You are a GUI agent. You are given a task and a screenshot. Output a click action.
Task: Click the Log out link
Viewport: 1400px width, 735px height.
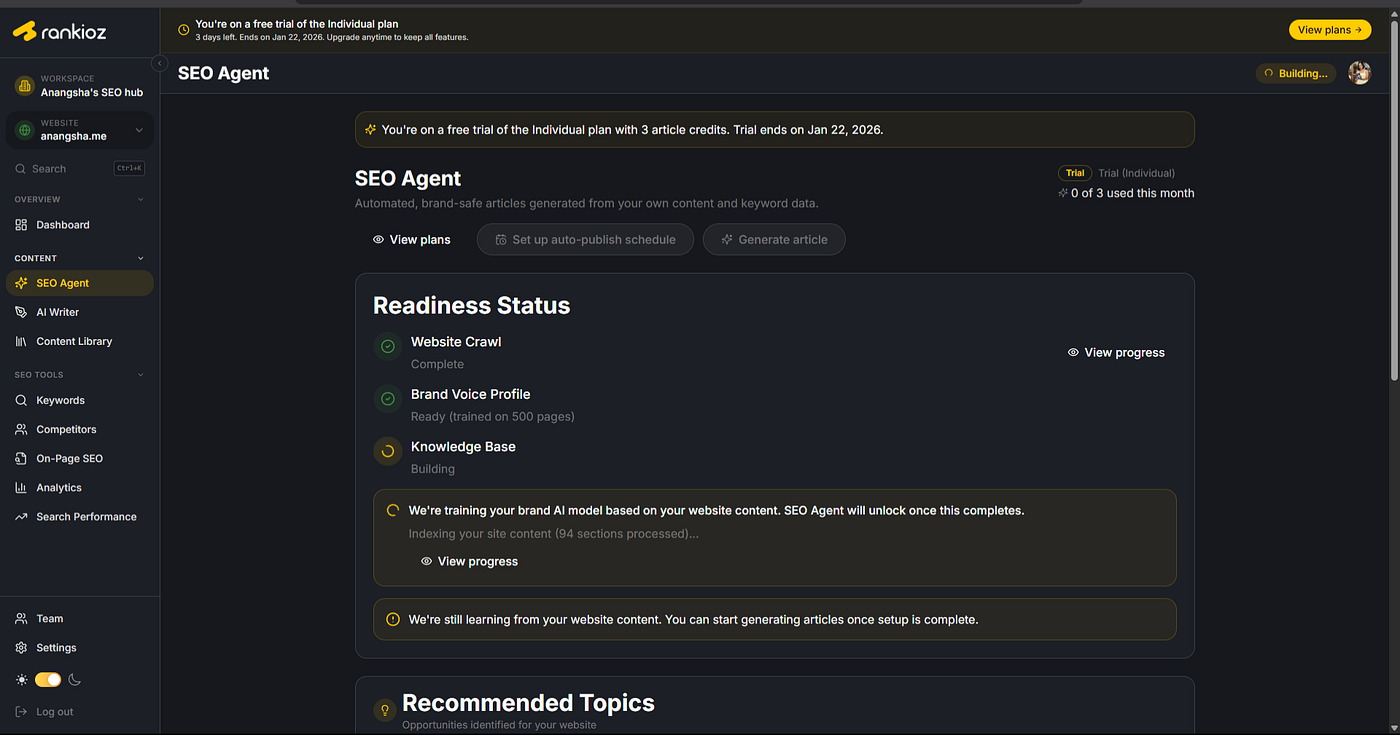[x=54, y=712]
